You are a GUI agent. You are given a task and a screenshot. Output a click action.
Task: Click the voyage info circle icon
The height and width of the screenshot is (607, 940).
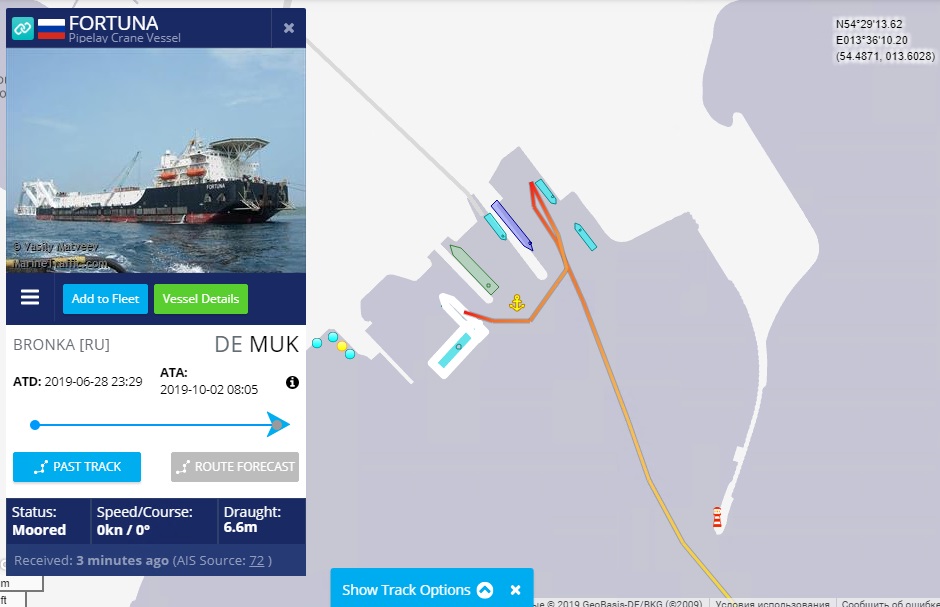[x=292, y=382]
